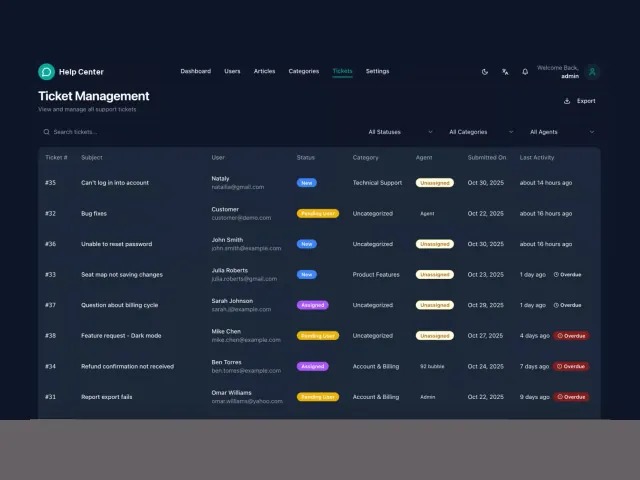Click the Pending User status of ticket #32
The height and width of the screenshot is (480, 640).
[318, 213]
